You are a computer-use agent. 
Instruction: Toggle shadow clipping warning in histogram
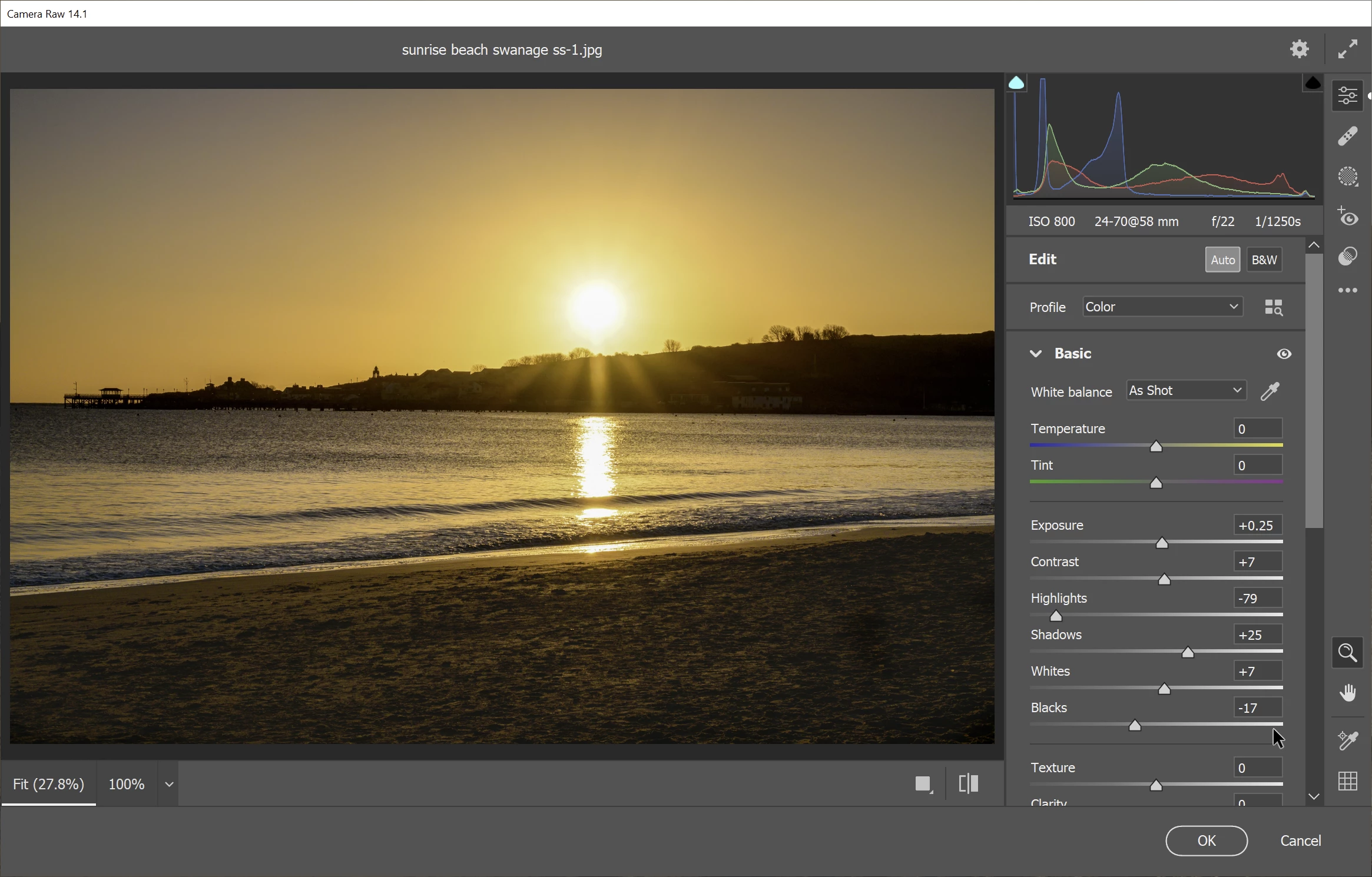(1016, 83)
